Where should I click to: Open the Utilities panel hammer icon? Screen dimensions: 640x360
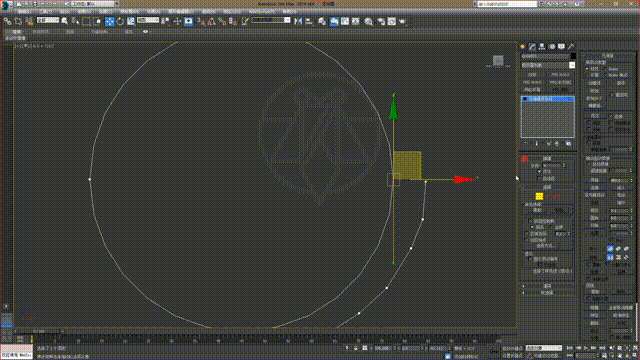(571, 47)
